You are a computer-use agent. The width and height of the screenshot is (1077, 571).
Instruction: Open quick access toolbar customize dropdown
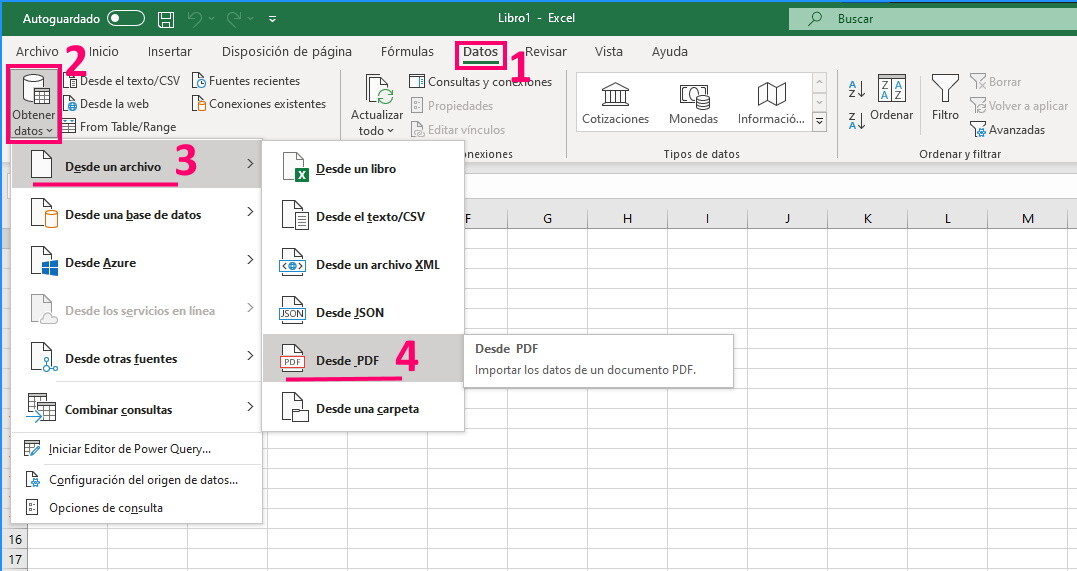point(273,19)
